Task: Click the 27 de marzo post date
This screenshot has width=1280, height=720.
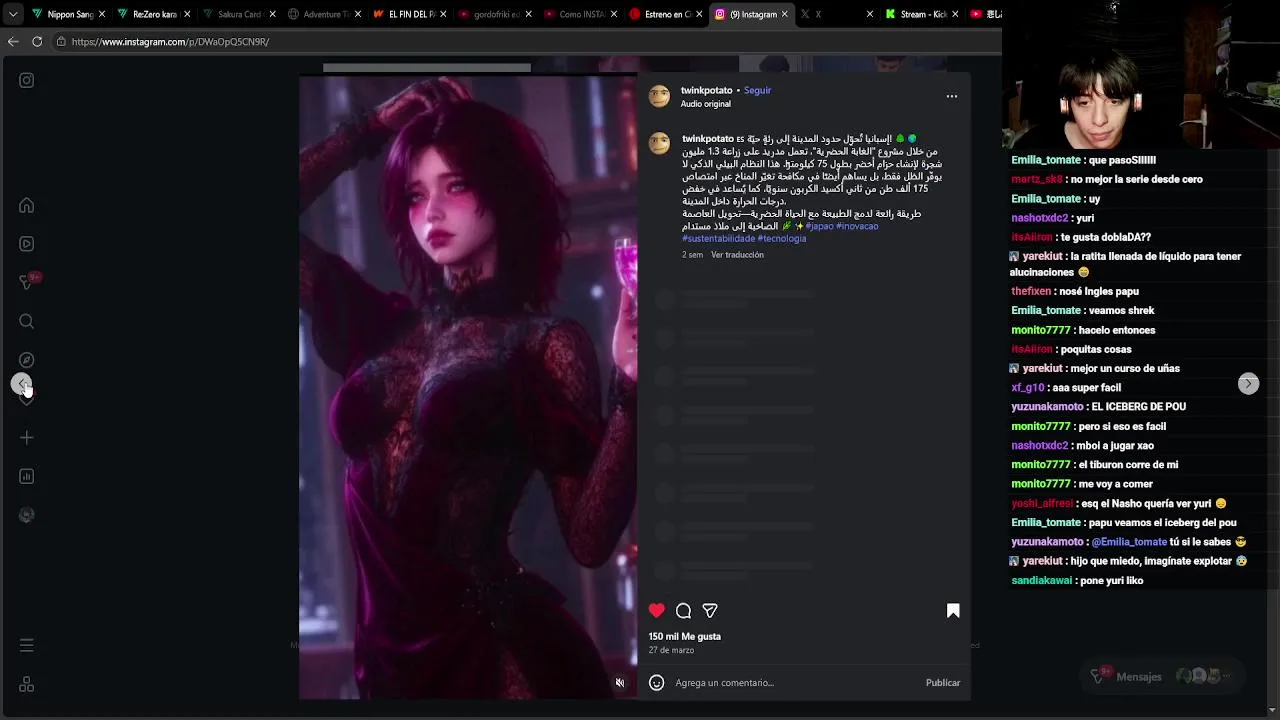Action: 671,650
